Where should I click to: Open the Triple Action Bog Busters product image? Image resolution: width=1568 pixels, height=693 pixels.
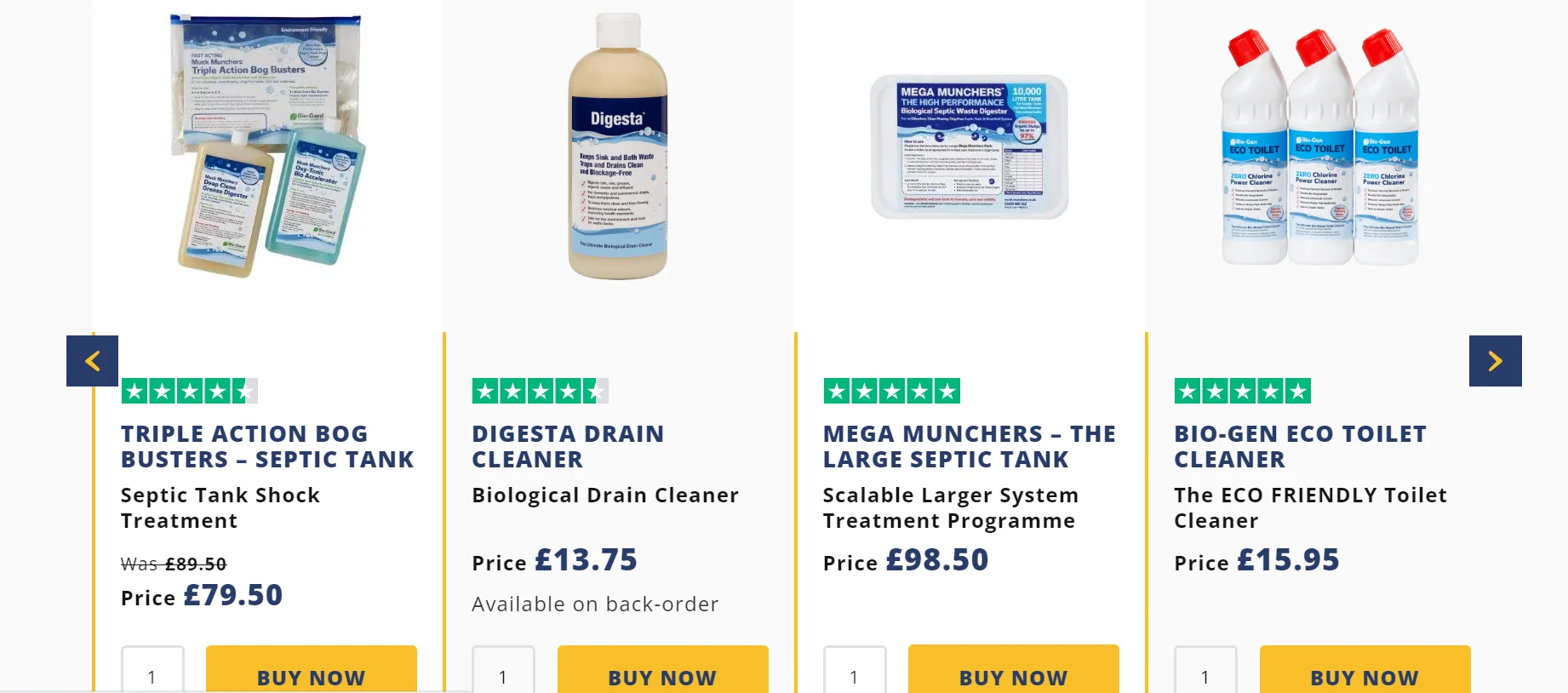coord(267,145)
